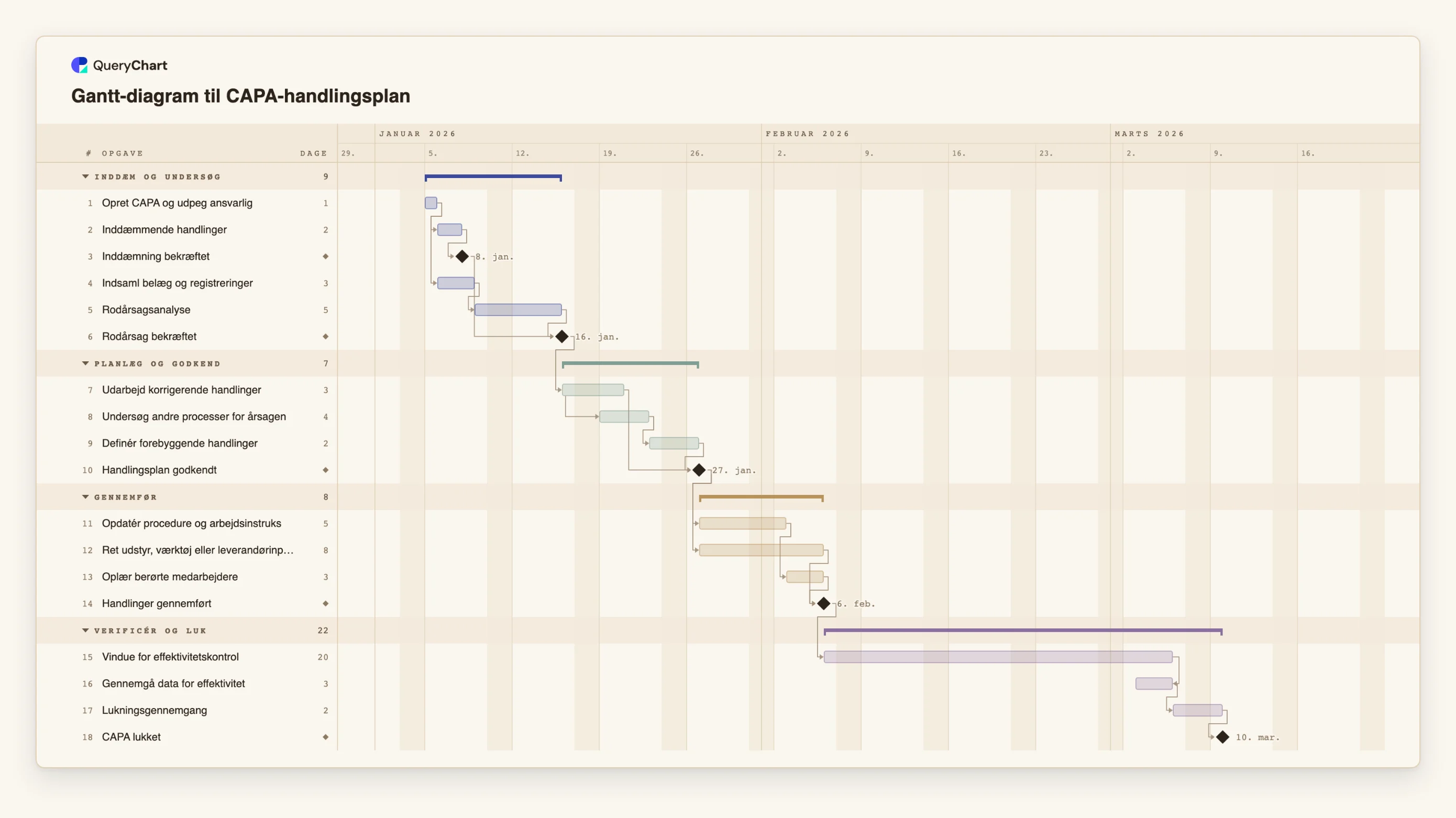Click the blue Inddæm og undersøg summary bar
Viewport: 1456px width, 818px height.
click(x=493, y=178)
